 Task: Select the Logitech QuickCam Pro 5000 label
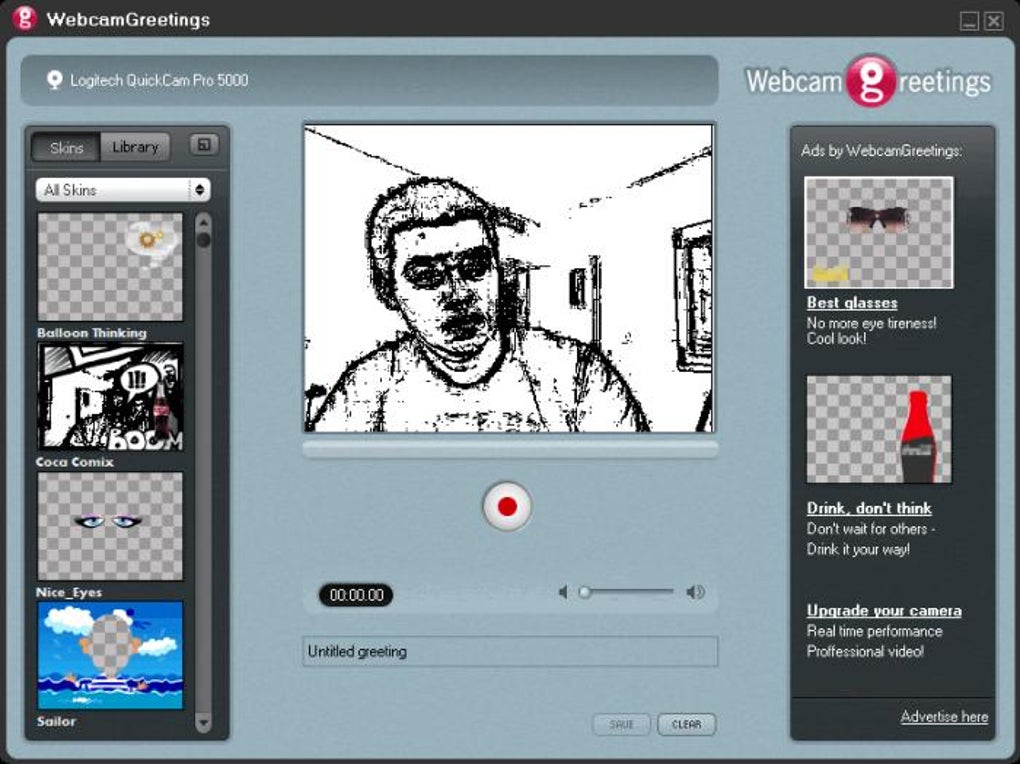(159, 80)
